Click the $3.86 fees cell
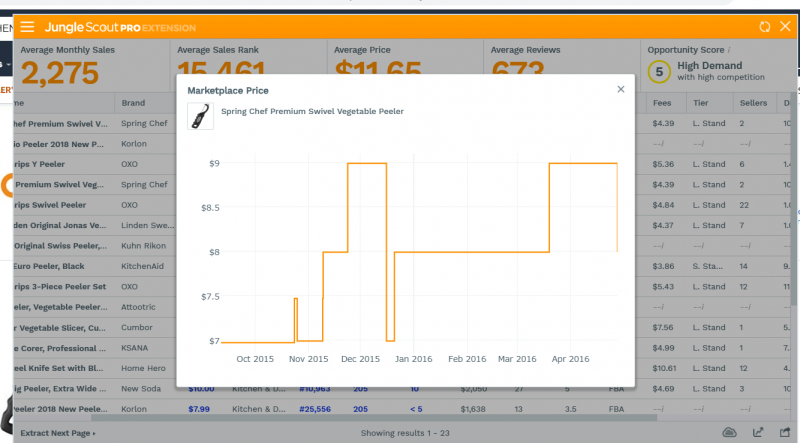Image resolution: width=800 pixels, height=443 pixels. pyautogui.click(x=663, y=266)
